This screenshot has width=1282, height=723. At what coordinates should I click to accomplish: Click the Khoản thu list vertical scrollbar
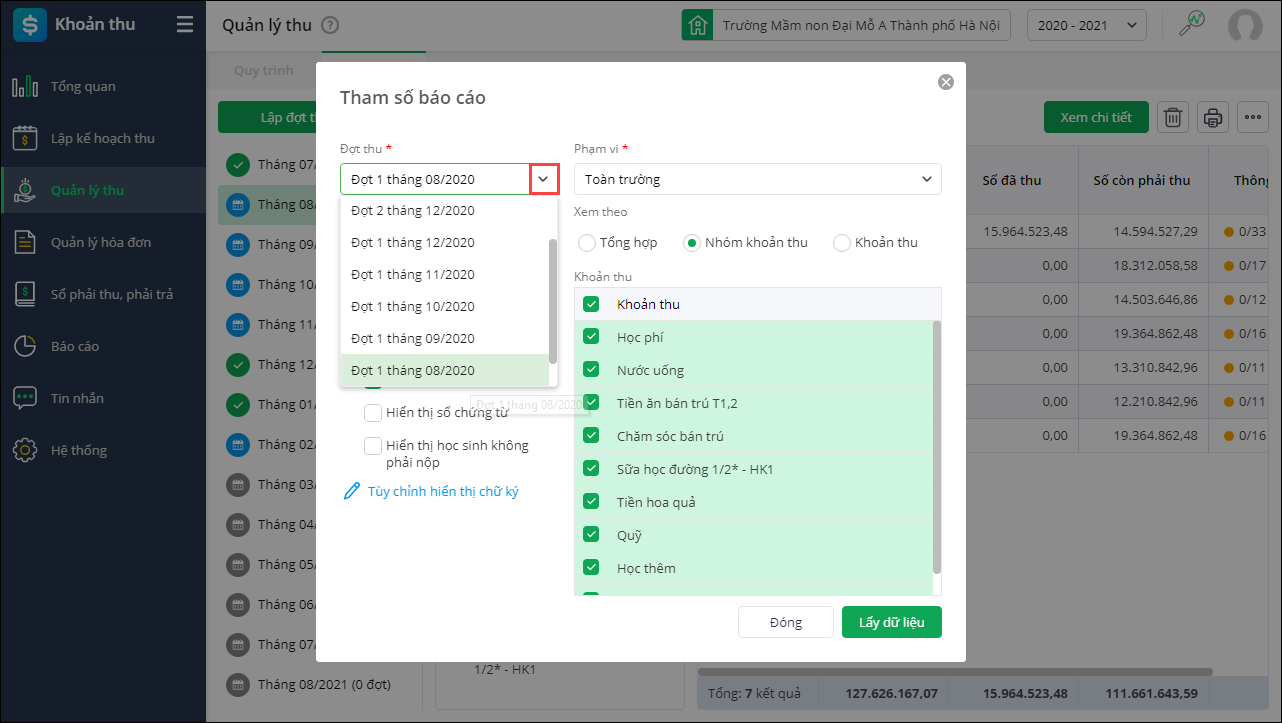937,446
